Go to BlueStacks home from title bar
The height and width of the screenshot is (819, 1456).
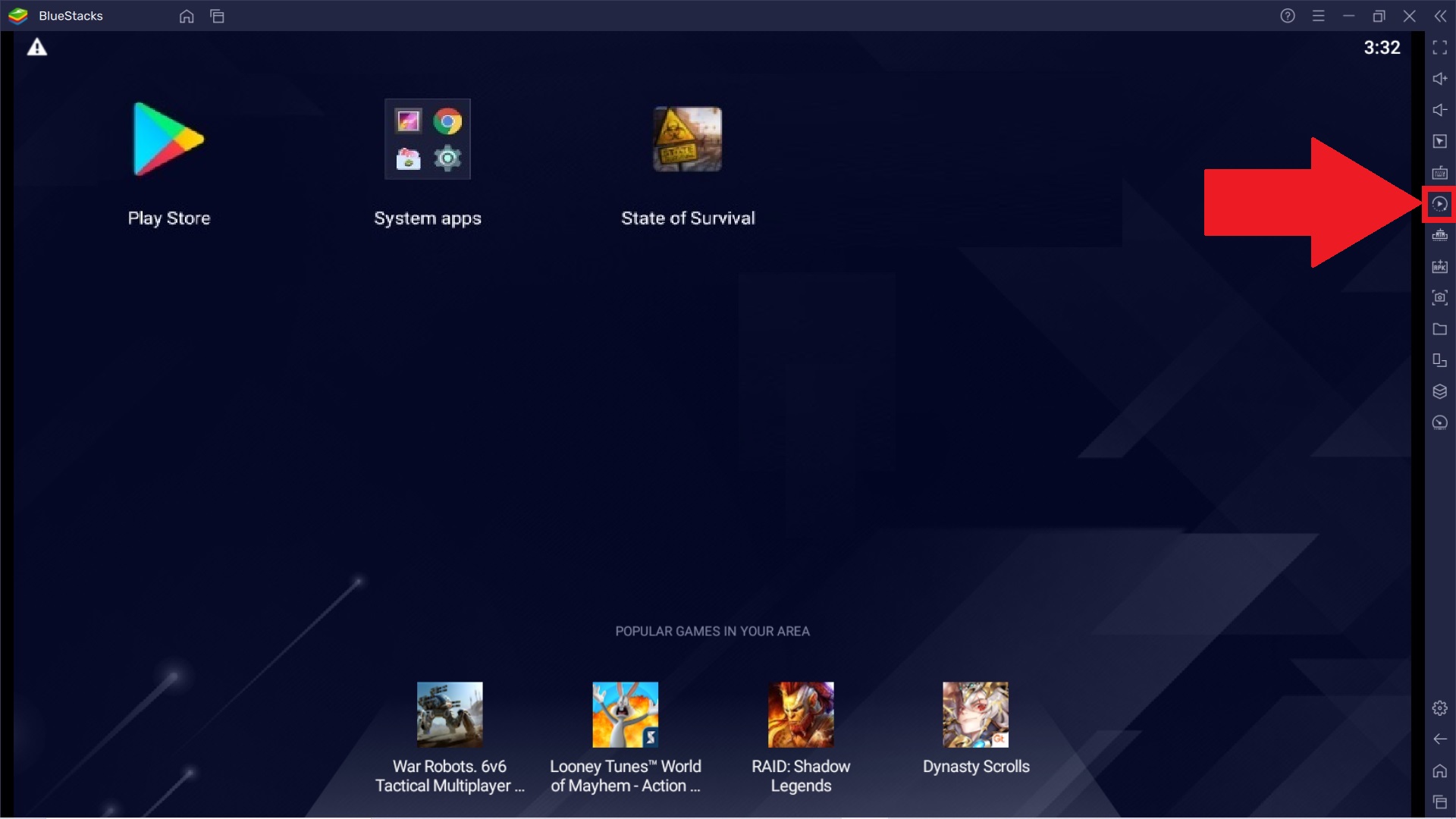pos(187,16)
